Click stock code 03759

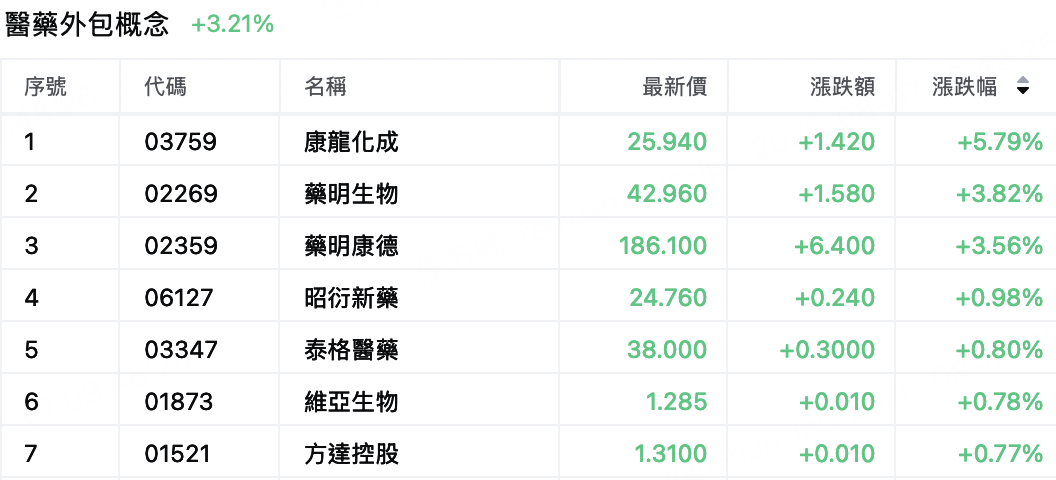[180, 141]
